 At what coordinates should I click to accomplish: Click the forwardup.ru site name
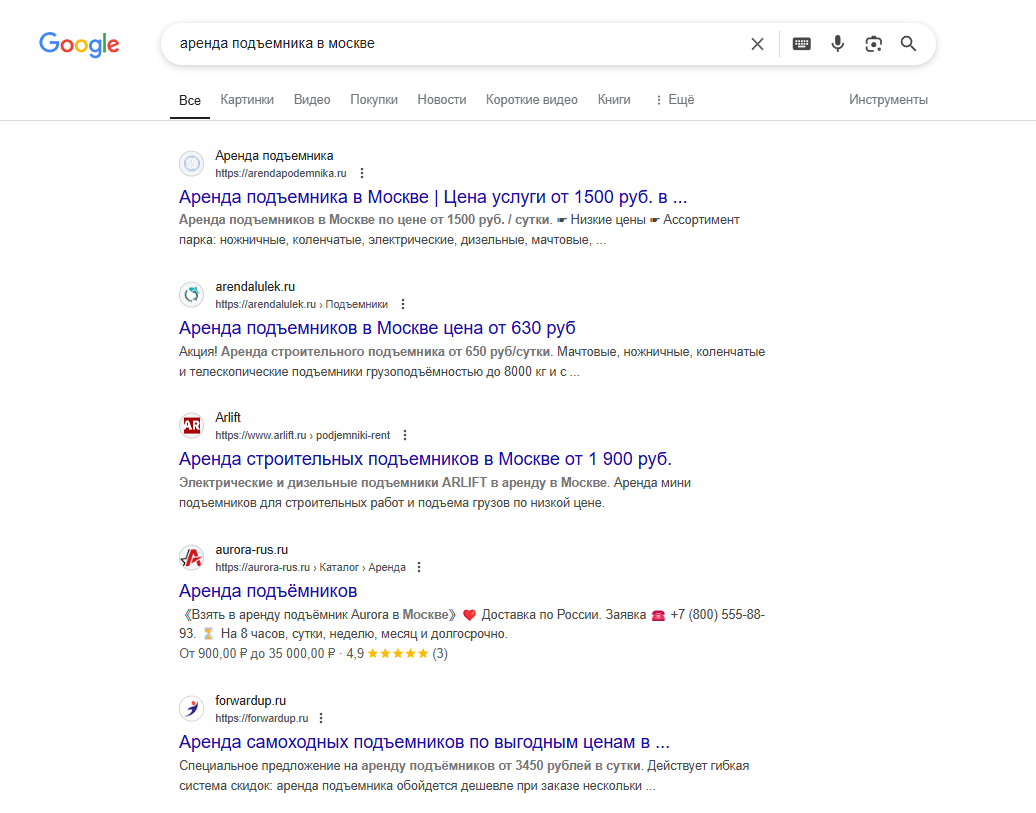250,701
